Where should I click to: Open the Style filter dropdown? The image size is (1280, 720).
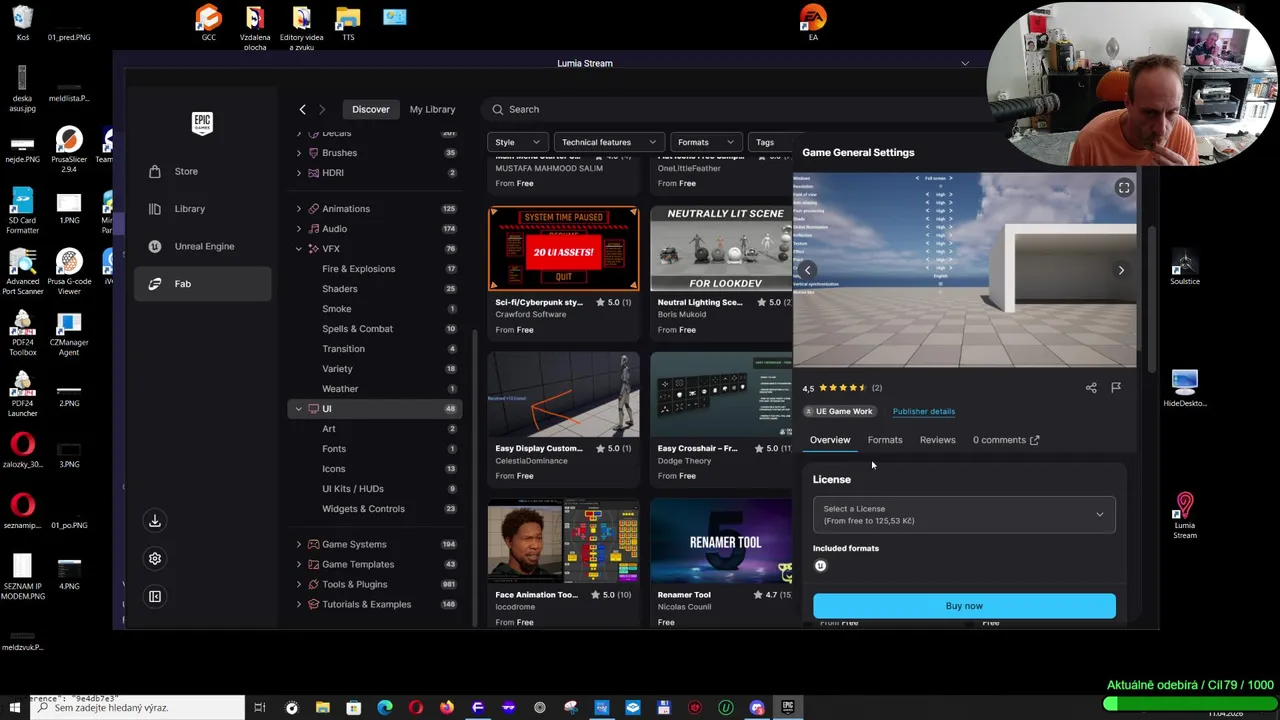coord(518,142)
